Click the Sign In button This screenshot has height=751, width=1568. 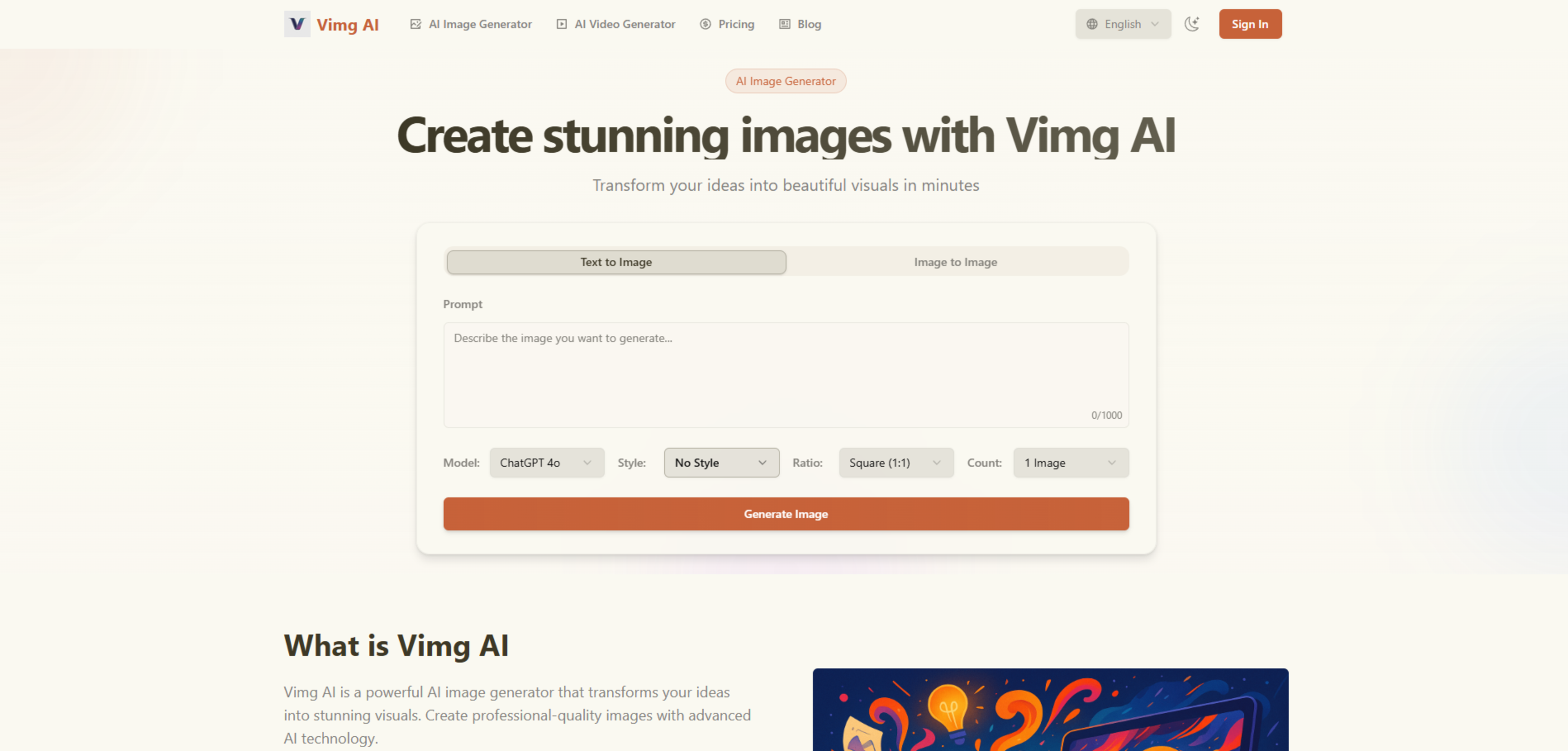pyautogui.click(x=1249, y=25)
